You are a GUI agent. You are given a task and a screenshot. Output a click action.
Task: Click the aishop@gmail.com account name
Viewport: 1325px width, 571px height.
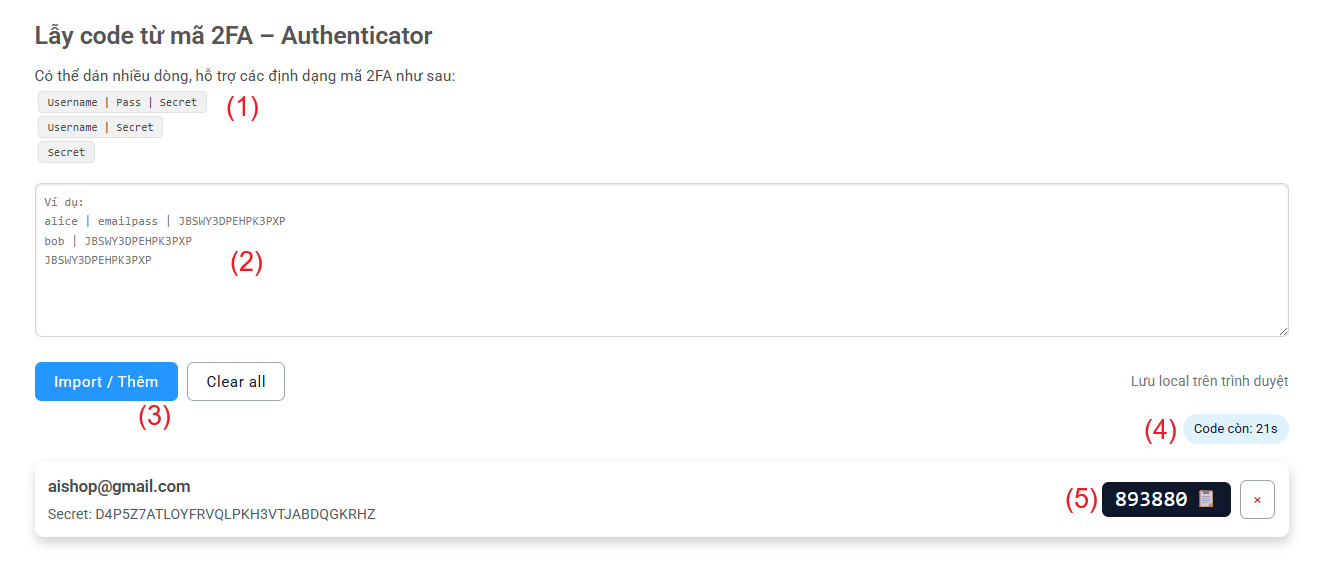point(119,487)
